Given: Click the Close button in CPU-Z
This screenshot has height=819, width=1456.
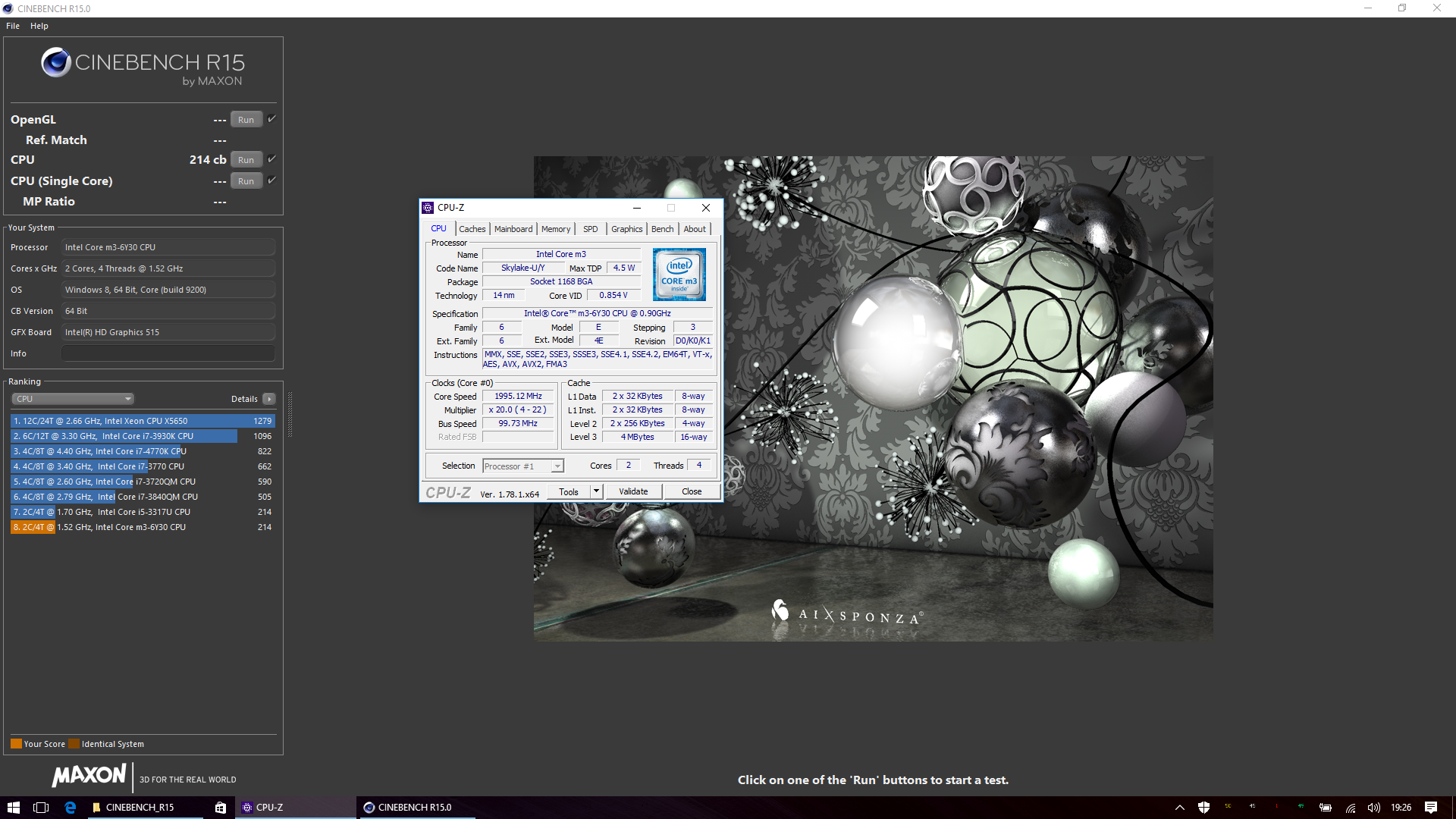Looking at the screenshot, I should pos(692,491).
